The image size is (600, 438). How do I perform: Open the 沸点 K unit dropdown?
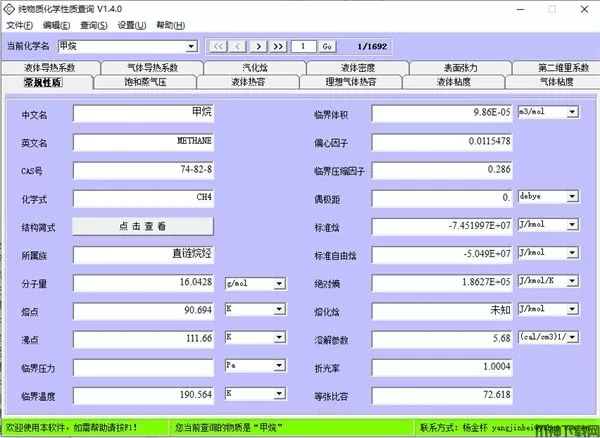coord(279,337)
